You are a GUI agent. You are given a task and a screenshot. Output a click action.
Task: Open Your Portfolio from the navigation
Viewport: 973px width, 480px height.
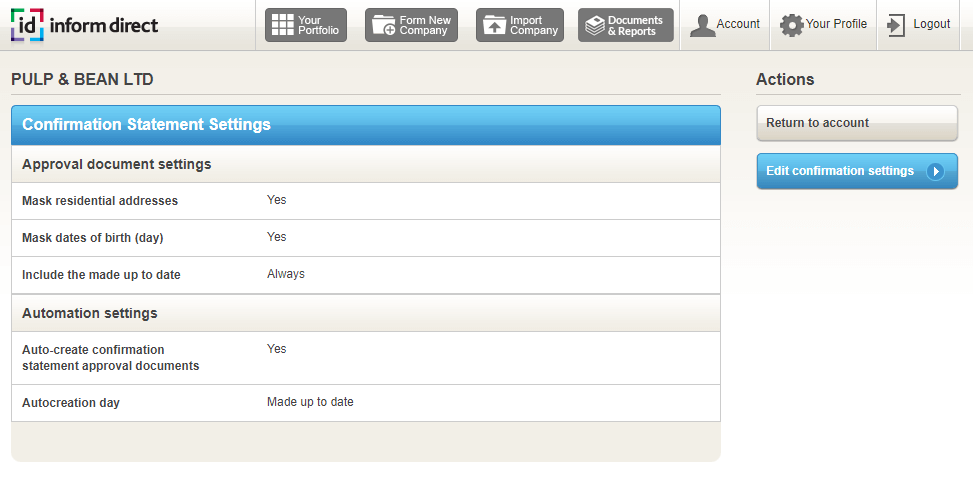click(x=306, y=25)
